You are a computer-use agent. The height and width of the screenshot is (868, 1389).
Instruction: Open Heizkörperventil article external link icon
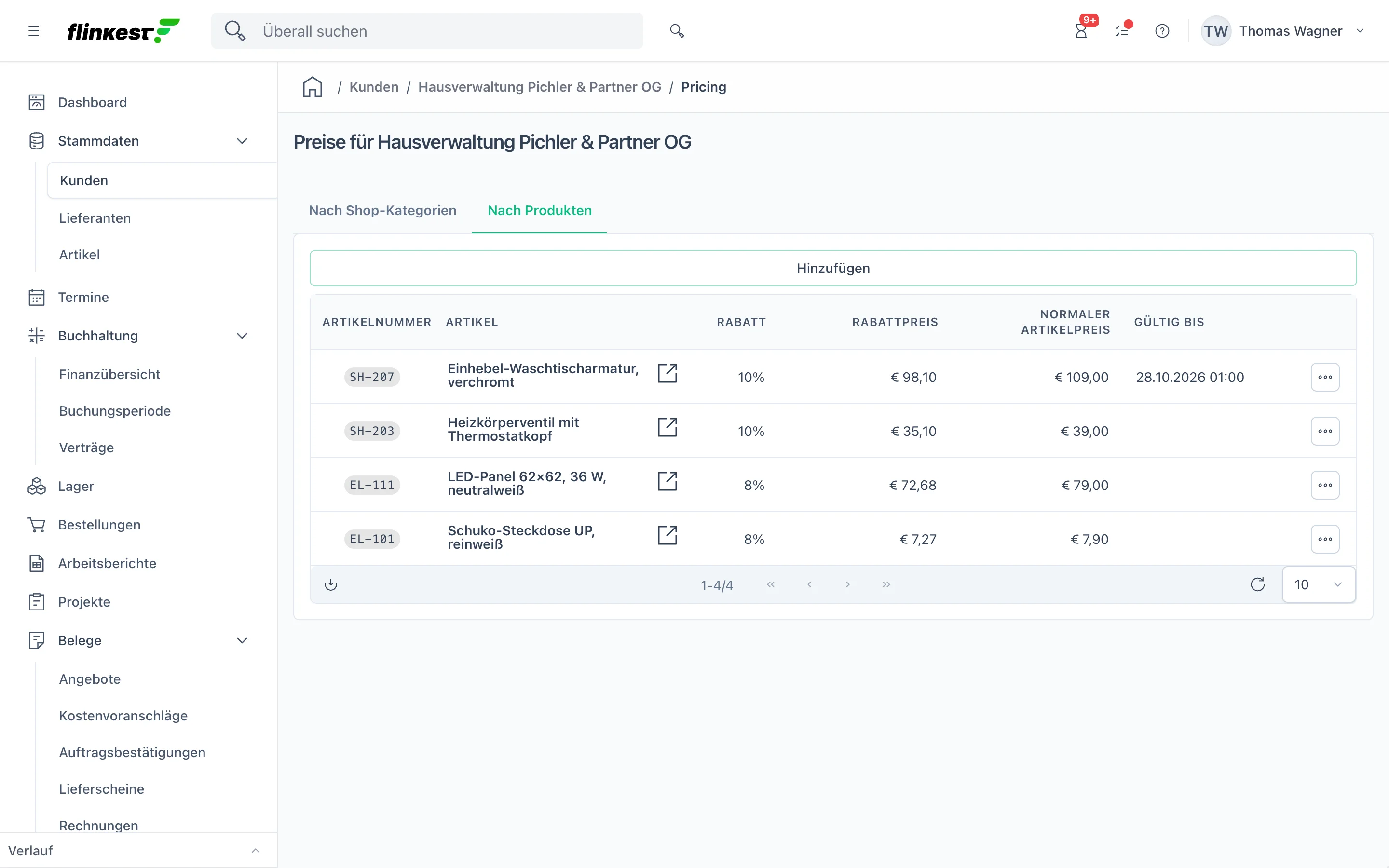[x=667, y=427]
